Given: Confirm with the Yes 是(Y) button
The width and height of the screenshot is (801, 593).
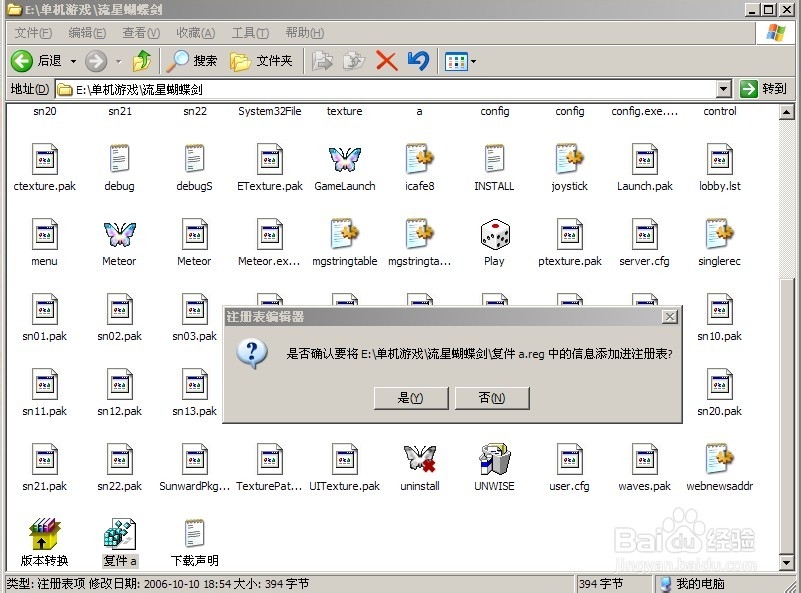Looking at the screenshot, I should tap(411, 398).
